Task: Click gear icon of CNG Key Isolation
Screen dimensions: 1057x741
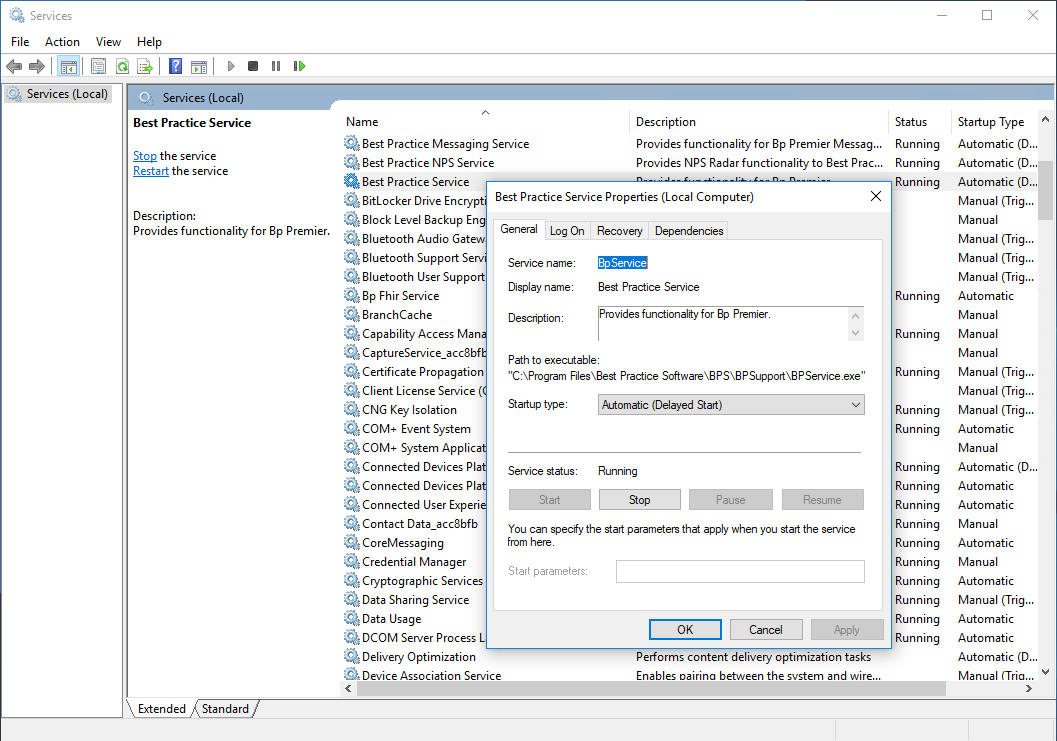Action: point(351,409)
